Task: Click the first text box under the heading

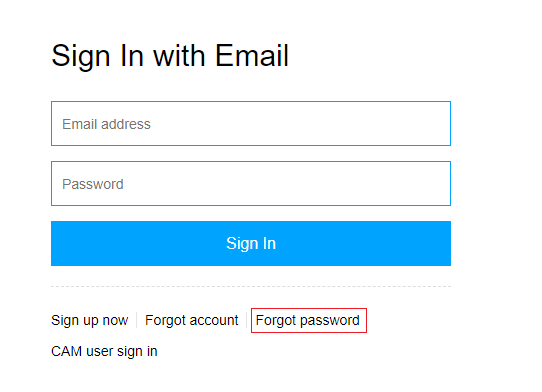Action: (x=251, y=123)
